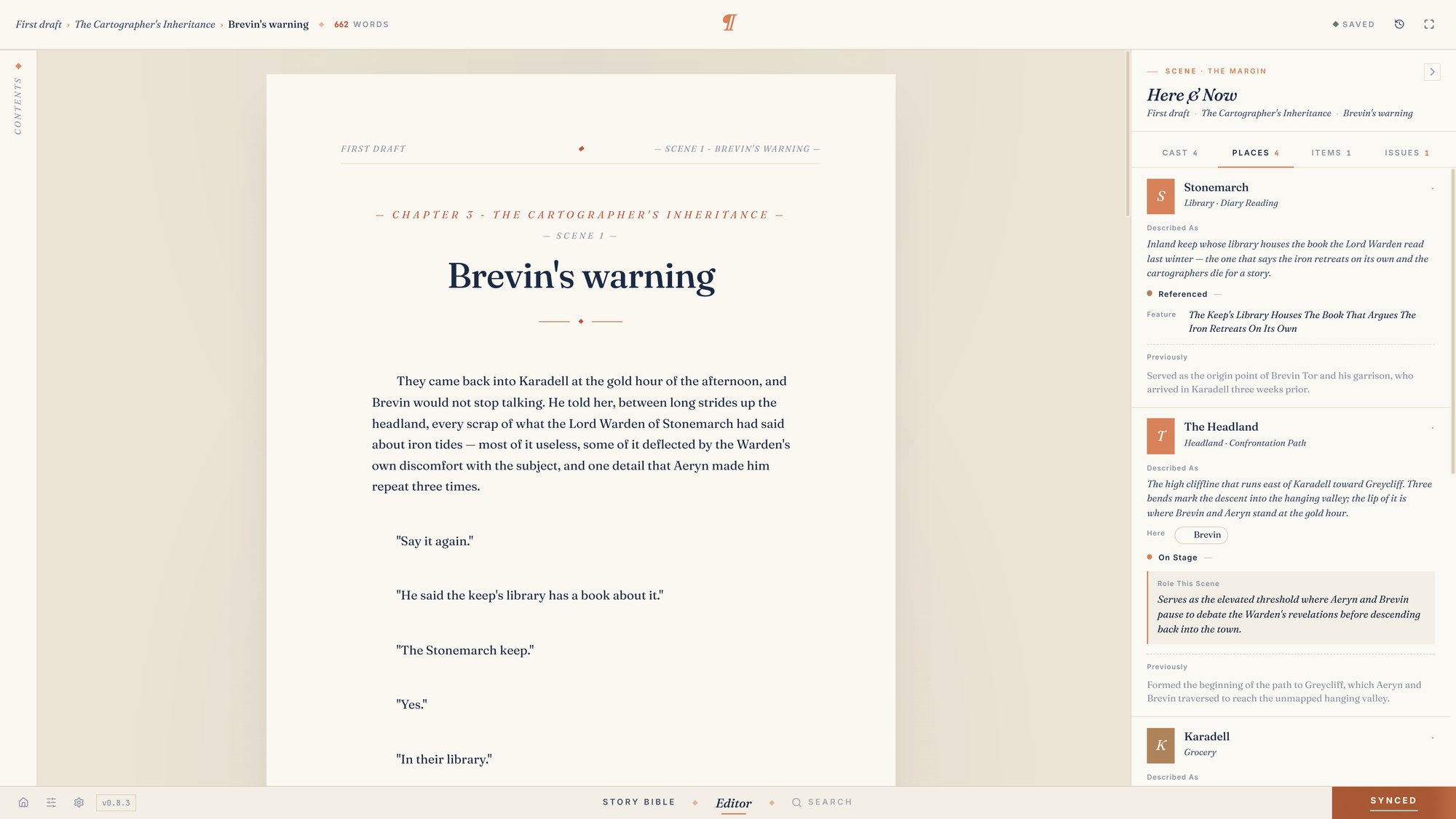Image resolution: width=1456 pixels, height=819 pixels.
Task: Expand the Karadell card dot menu
Action: (x=1432, y=737)
